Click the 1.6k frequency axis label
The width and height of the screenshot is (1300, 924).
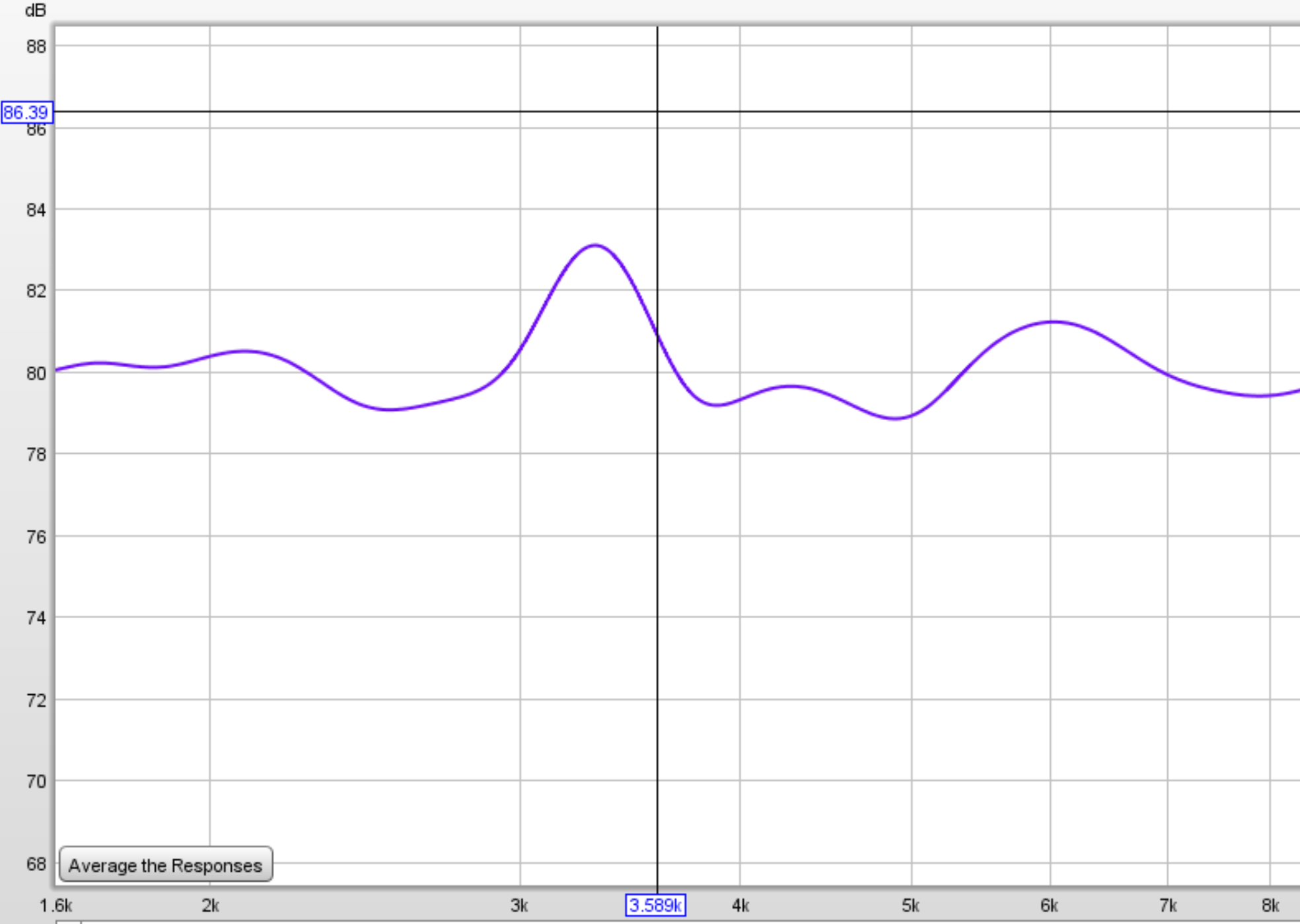click(x=56, y=906)
